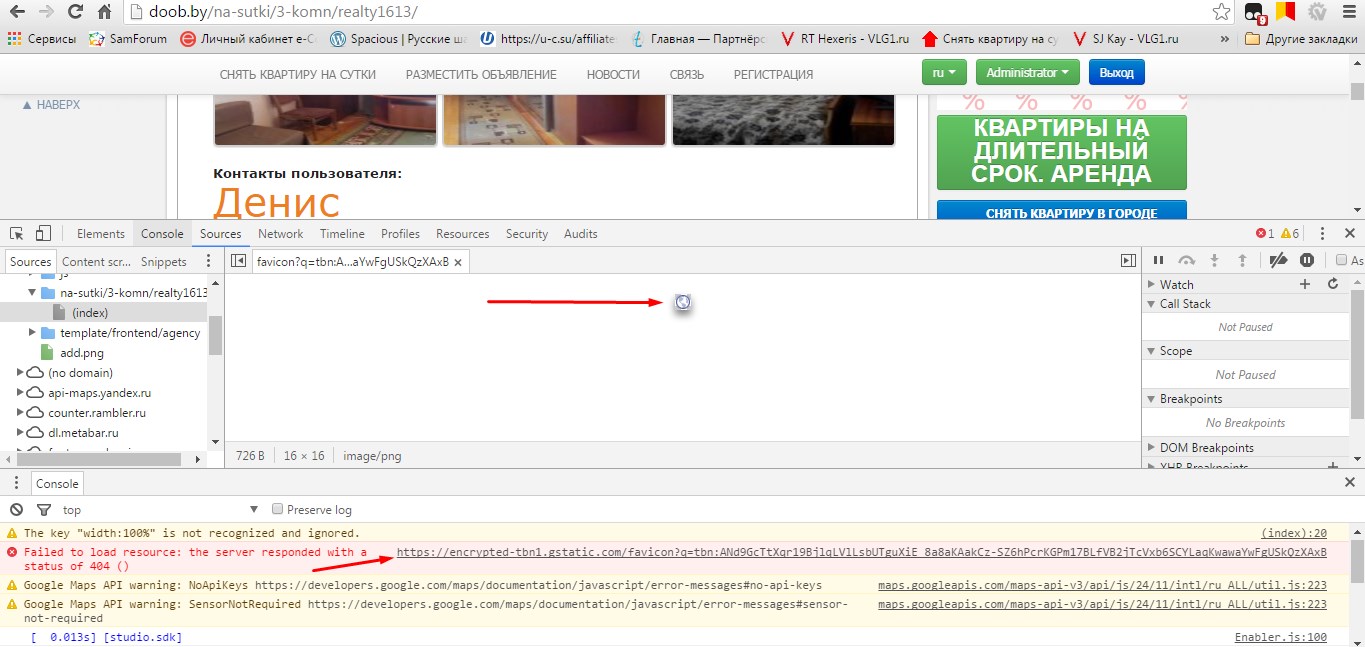Click the browser back arrow
The height and width of the screenshot is (647, 1365).
click(x=17, y=13)
